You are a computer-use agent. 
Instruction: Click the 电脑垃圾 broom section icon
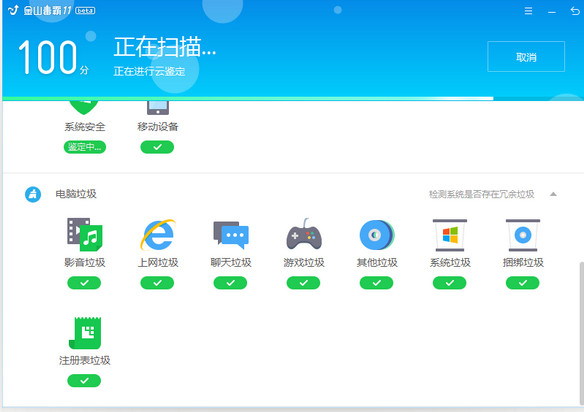click(x=33, y=194)
